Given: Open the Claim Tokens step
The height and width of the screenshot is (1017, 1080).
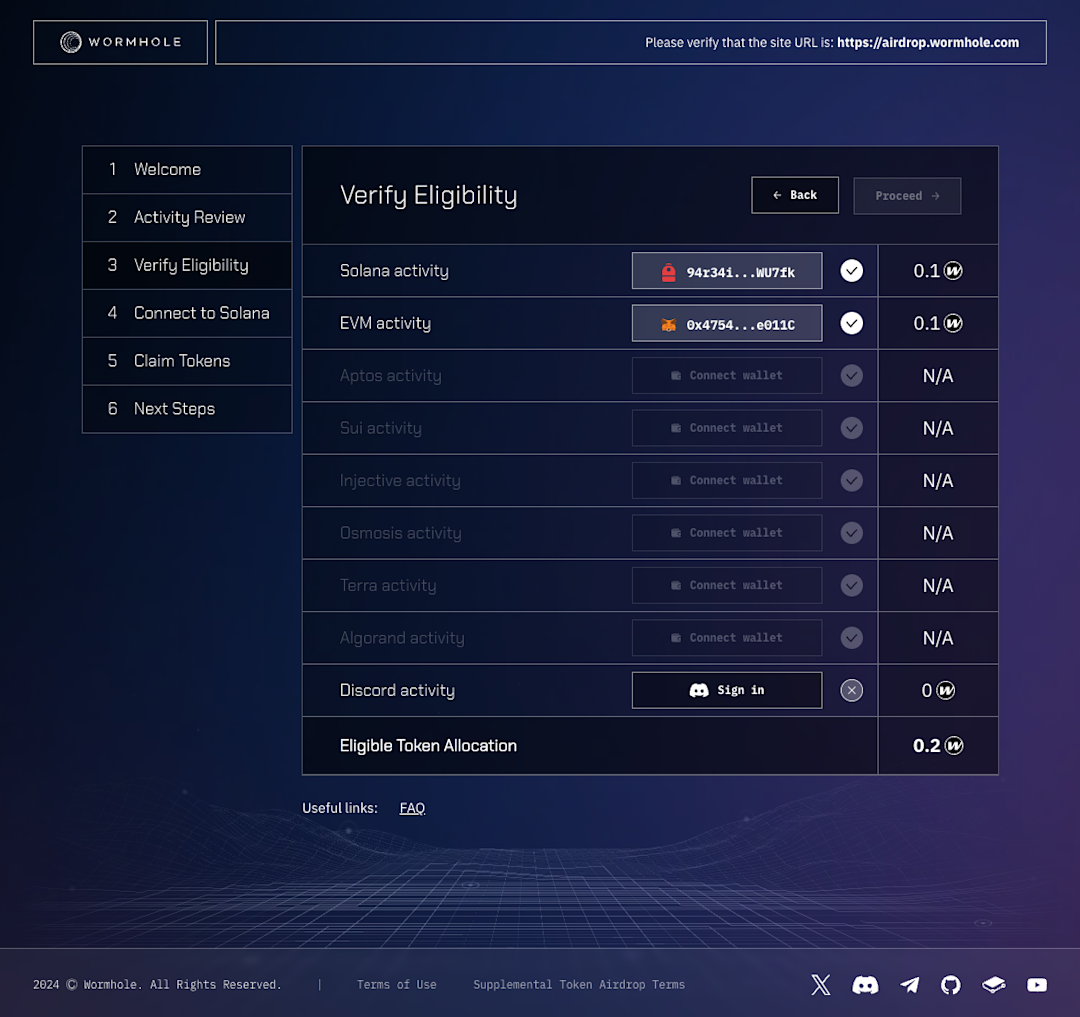Looking at the screenshot, I should (x=186, y=361).
